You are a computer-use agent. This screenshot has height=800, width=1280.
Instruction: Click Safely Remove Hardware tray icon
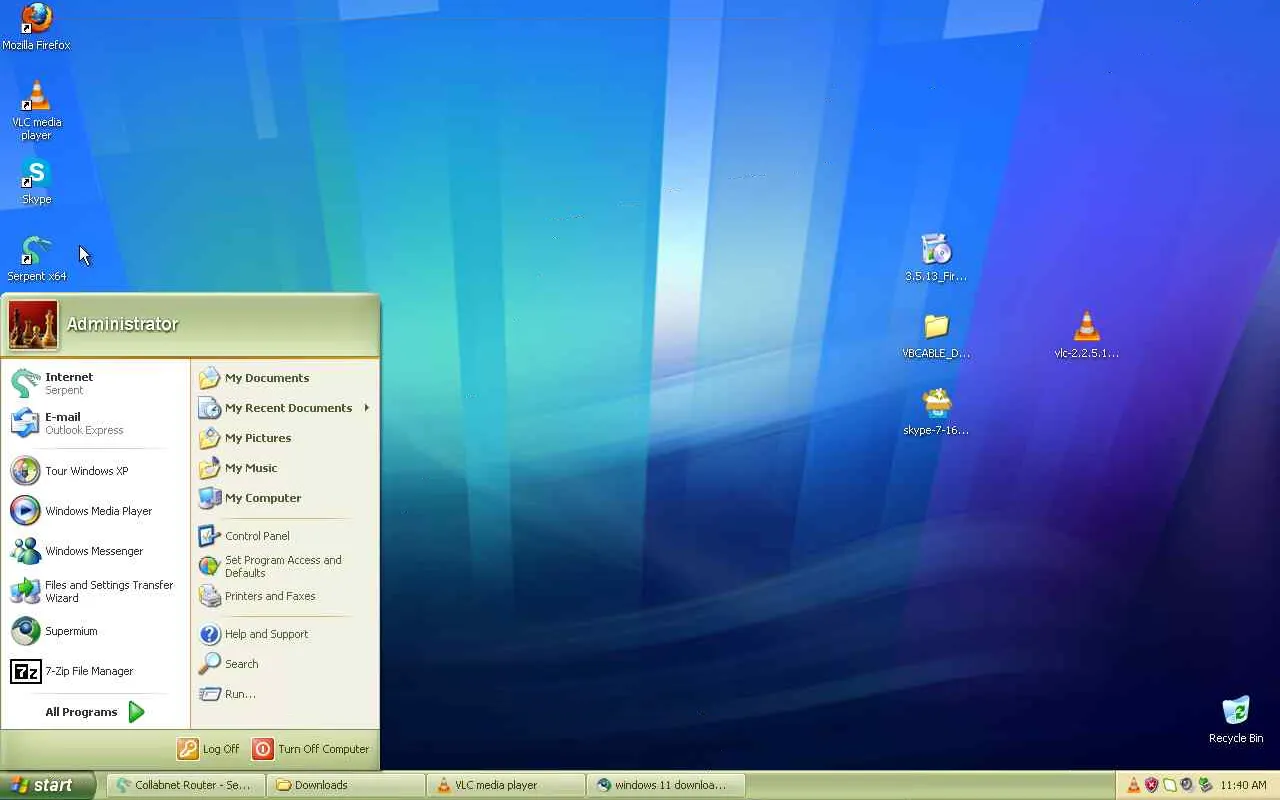click(x=1205, y=785)
